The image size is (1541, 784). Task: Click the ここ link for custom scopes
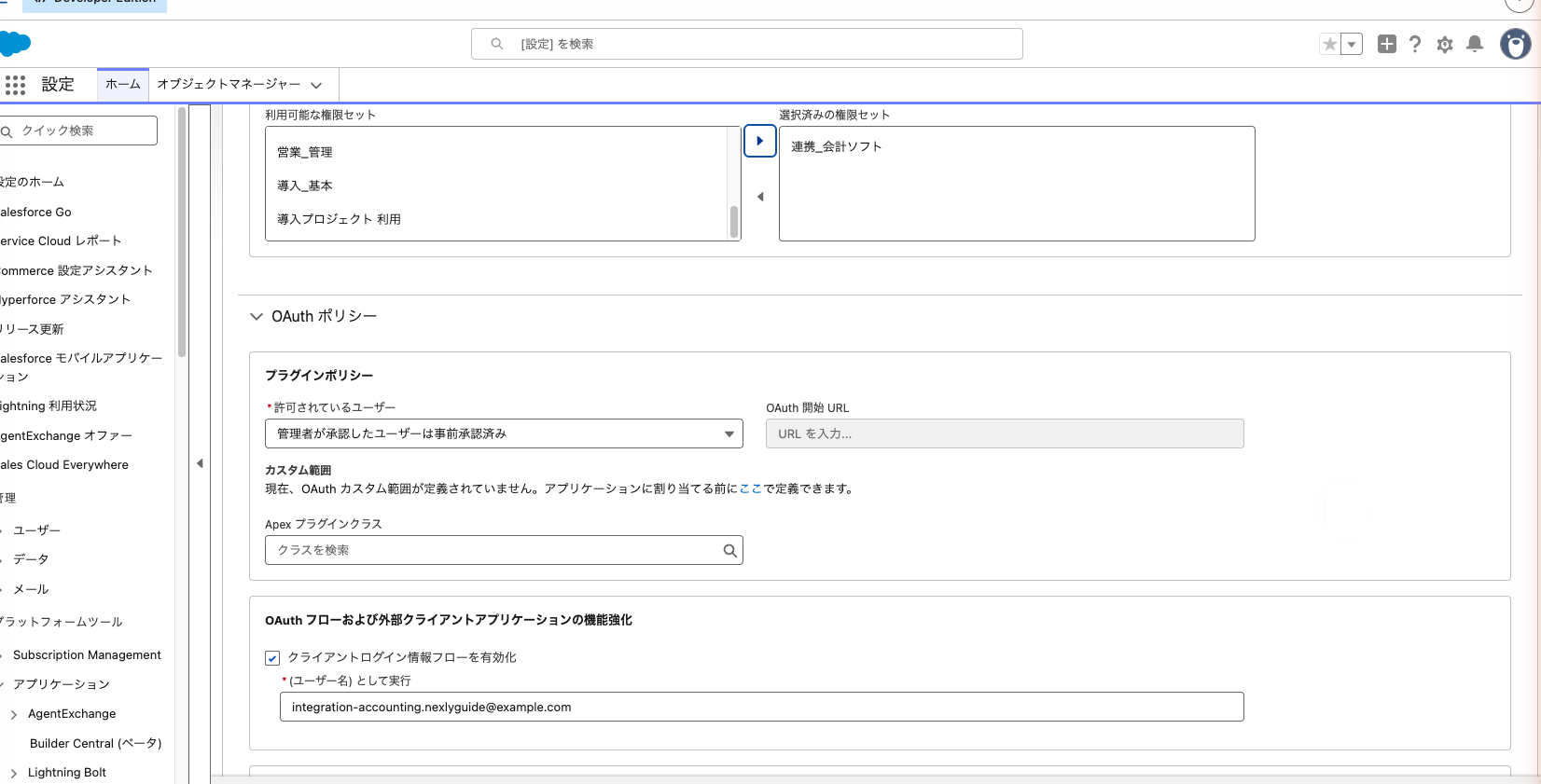pyautogui.click(x=751, y=488)
